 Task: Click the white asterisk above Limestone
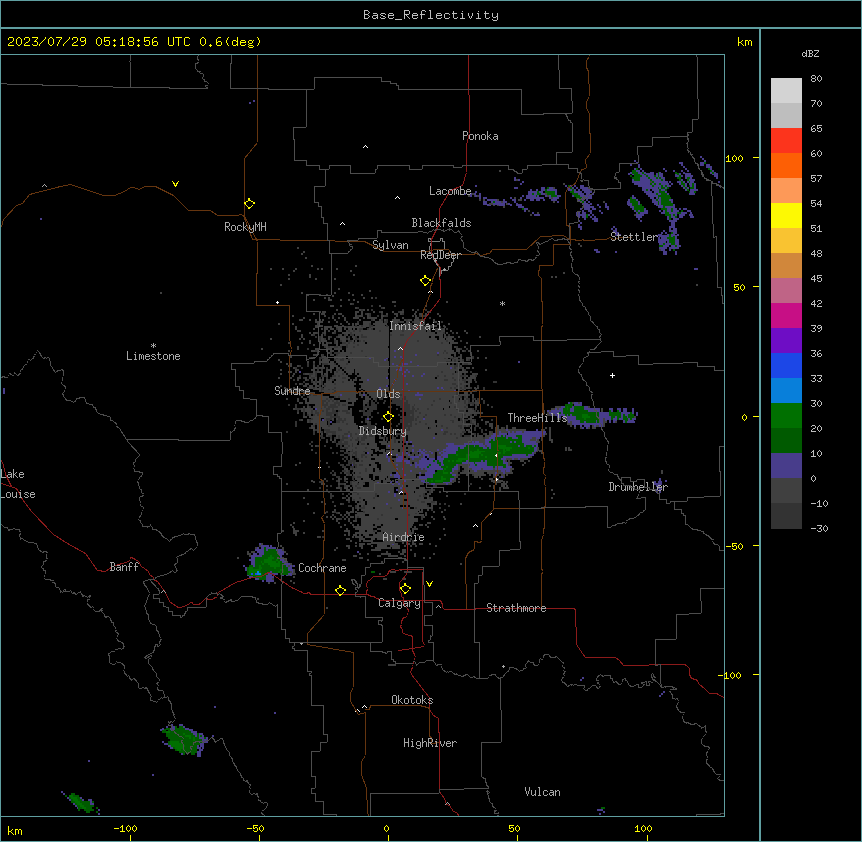click(153, 346)
